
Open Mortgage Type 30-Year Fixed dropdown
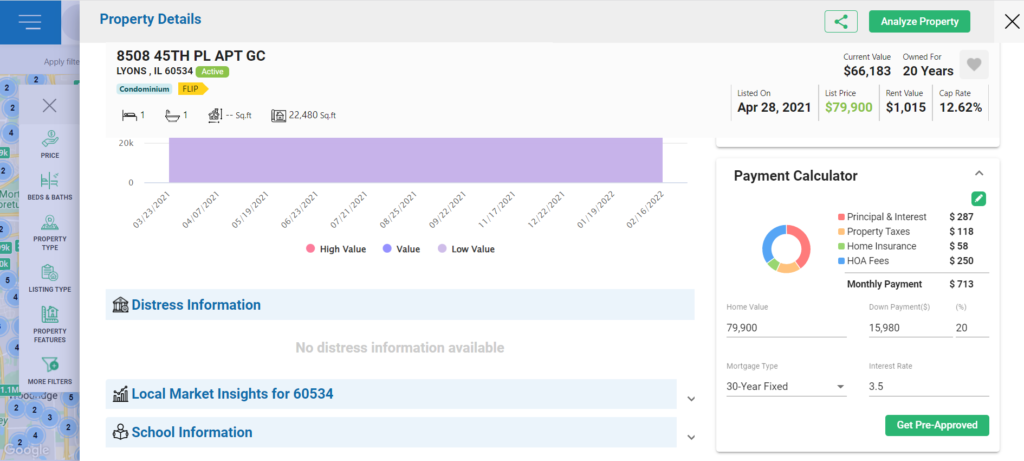pos(786,387)
